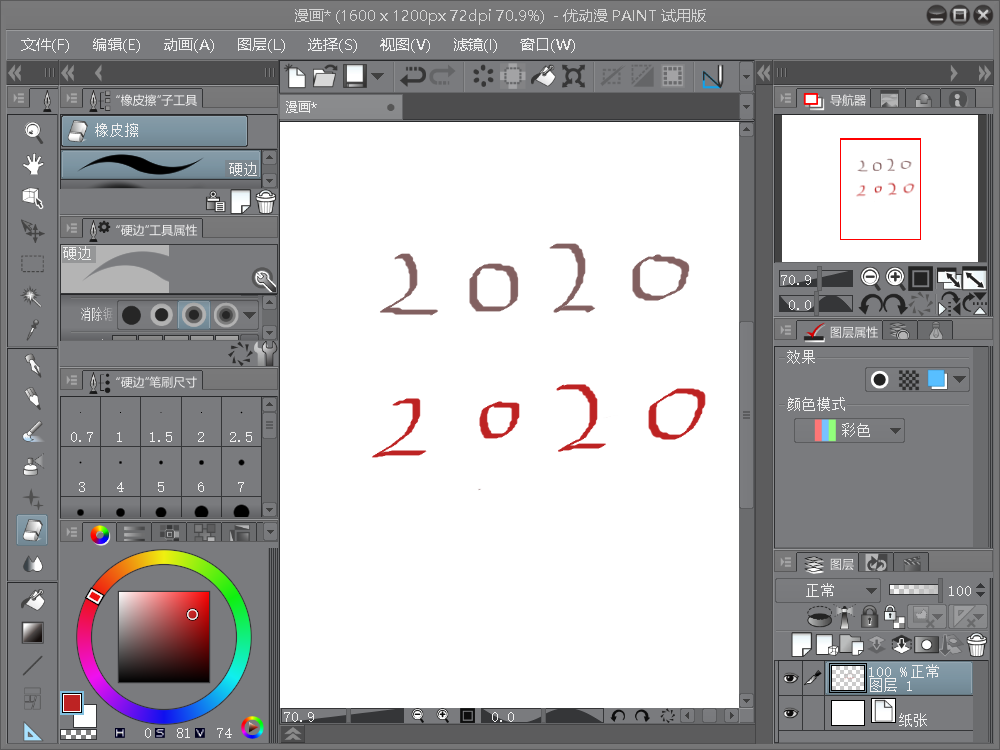
Task: Click the Undo arrow in command bar
Action: click(412, 76)
